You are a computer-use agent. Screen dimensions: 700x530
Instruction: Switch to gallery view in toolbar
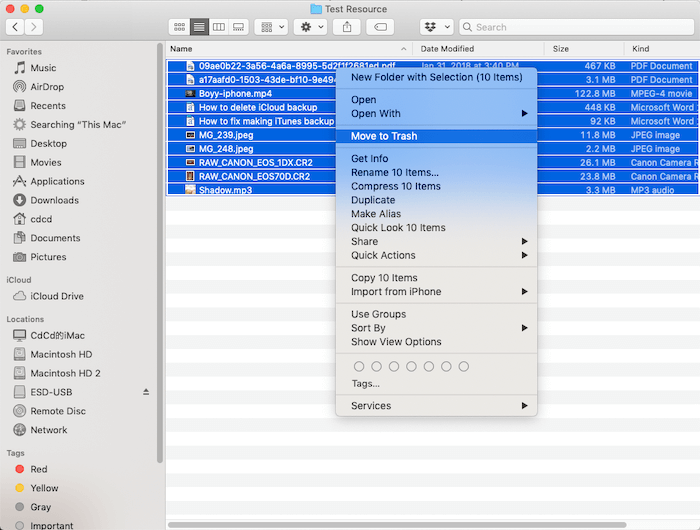(238, 27)
